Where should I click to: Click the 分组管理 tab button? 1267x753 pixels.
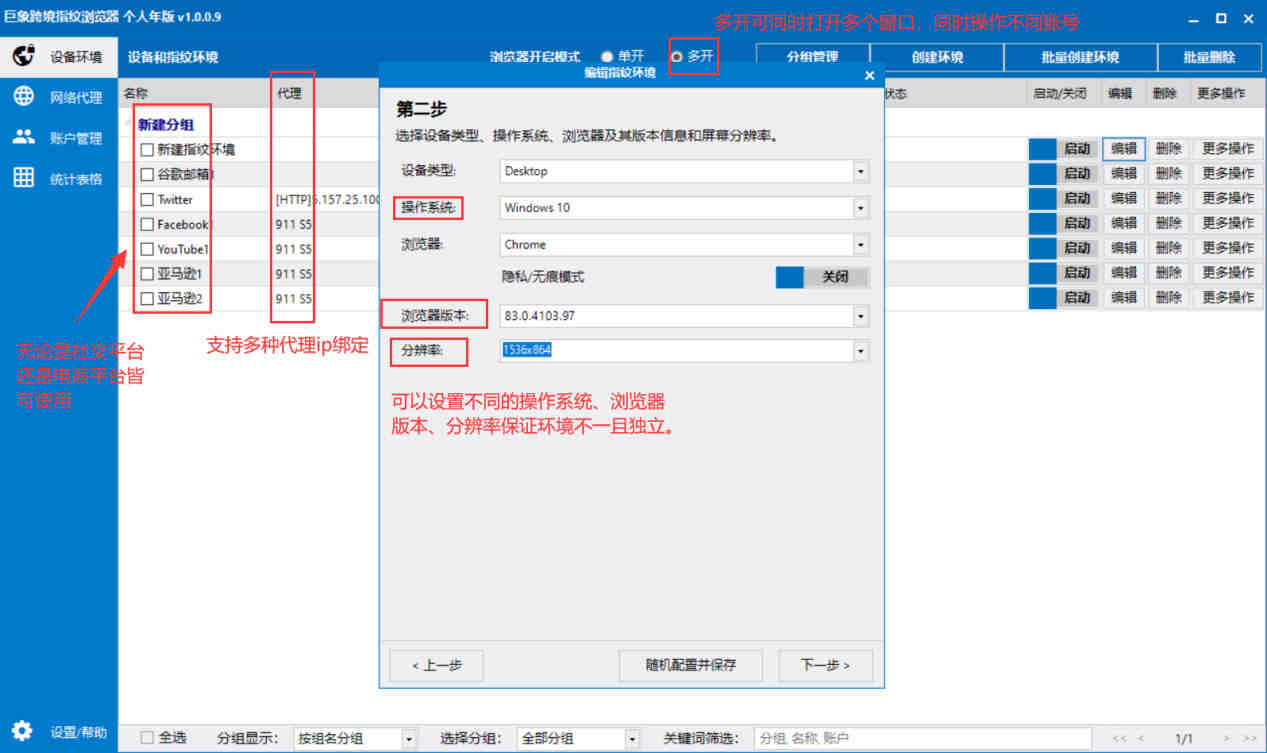click(x=812, y=58)
